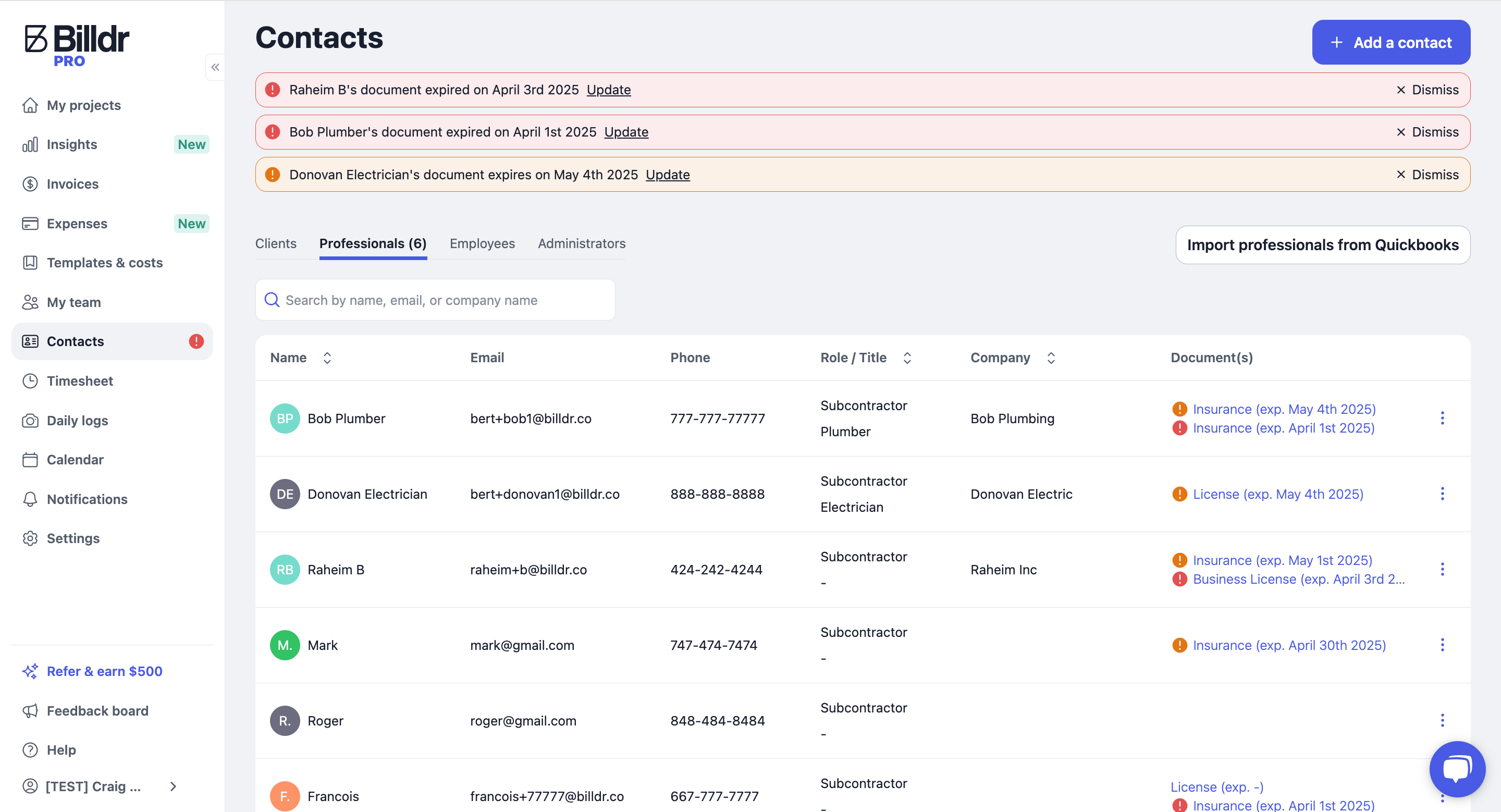Image resolution: width=1501 pixels, height=812 pixels.
Task: Update Bob Plumber's expired document
Action: [x=626, y=132]
